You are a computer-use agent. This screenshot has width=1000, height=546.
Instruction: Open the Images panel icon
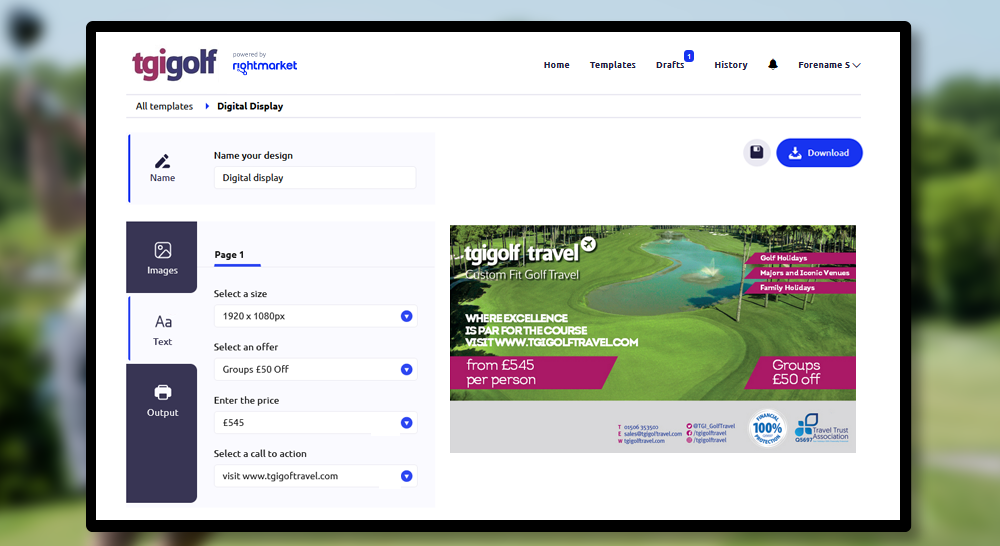(163, 250)
